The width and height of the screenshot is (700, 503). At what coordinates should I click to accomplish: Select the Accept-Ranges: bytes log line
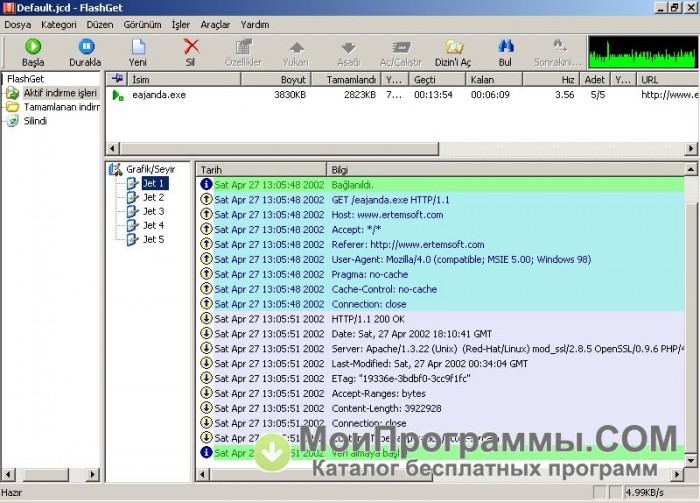440,393
